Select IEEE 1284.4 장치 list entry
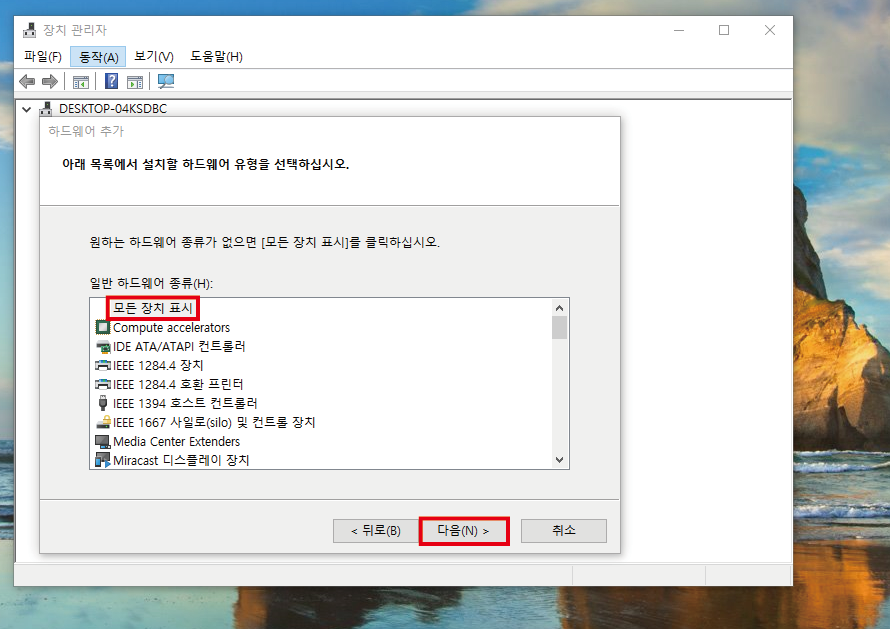Viewport: 890px width, 629px height. pyautogui.click(x=158, y=365)
